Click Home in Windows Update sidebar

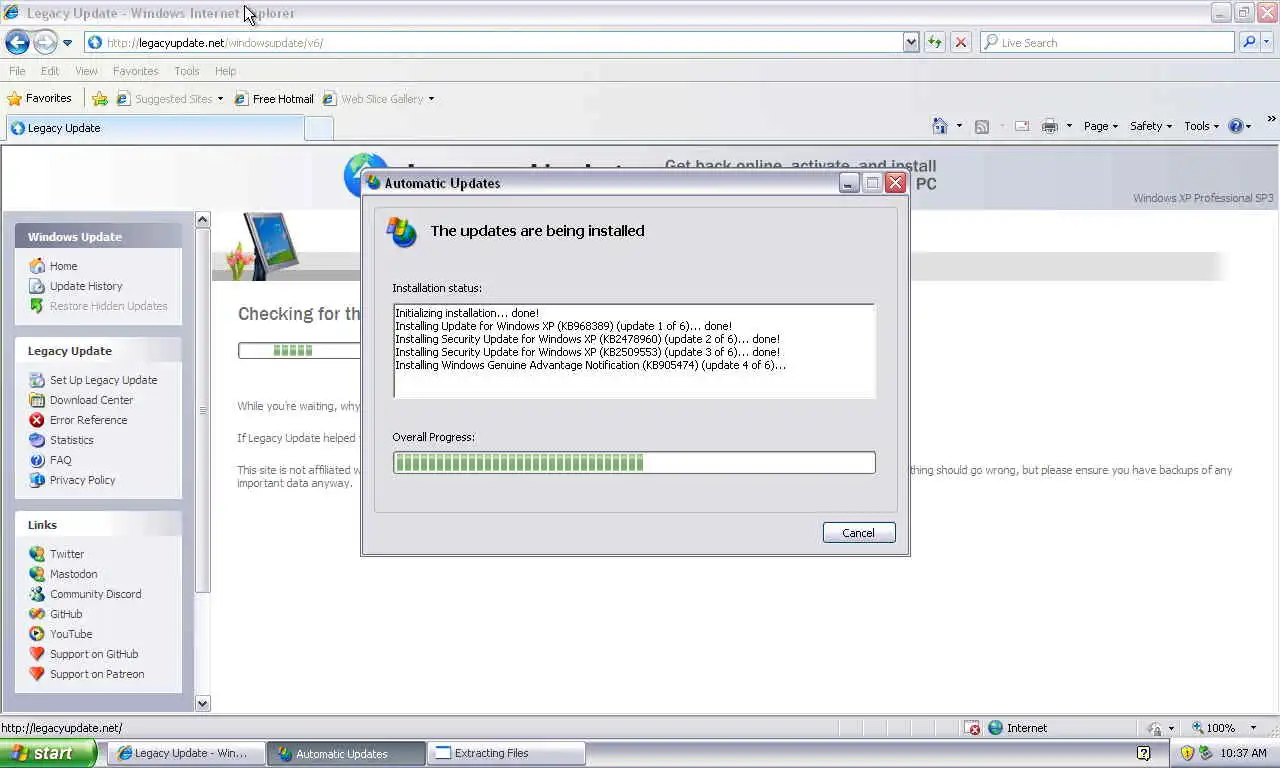63,266
